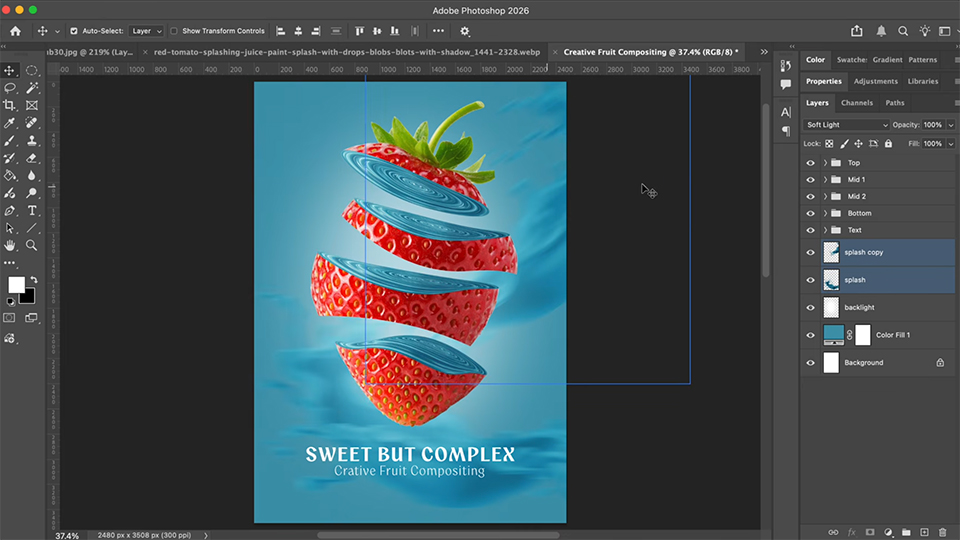Select the Crop tool
960x540 pixels.
click(10, 105)
